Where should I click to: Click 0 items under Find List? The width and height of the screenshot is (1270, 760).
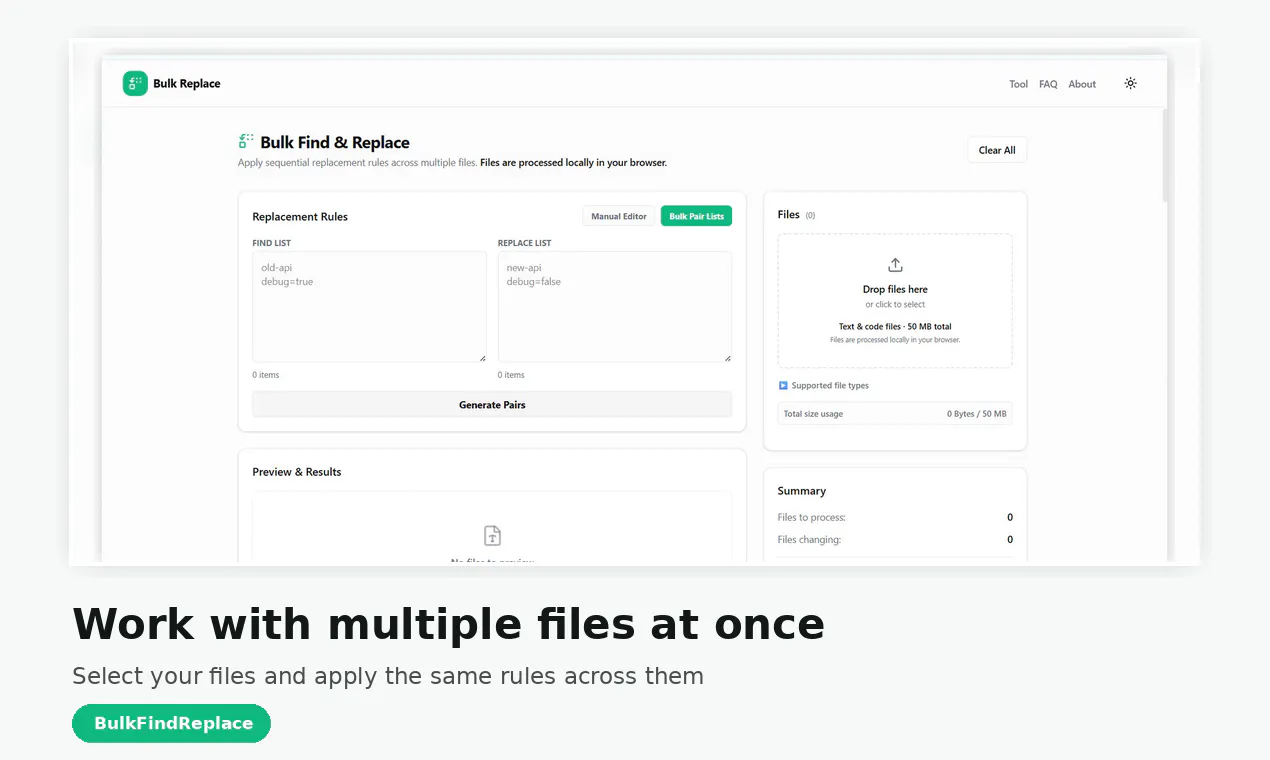point(266,375)
